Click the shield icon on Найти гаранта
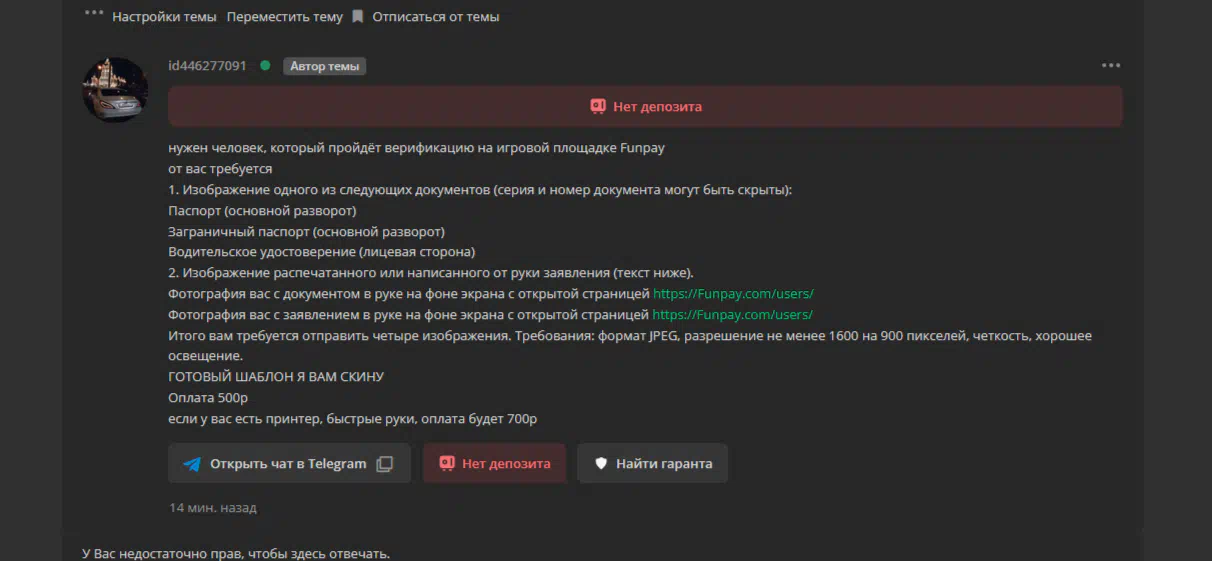The width and height of the screenshot is (1212, 561). point(601,464)
